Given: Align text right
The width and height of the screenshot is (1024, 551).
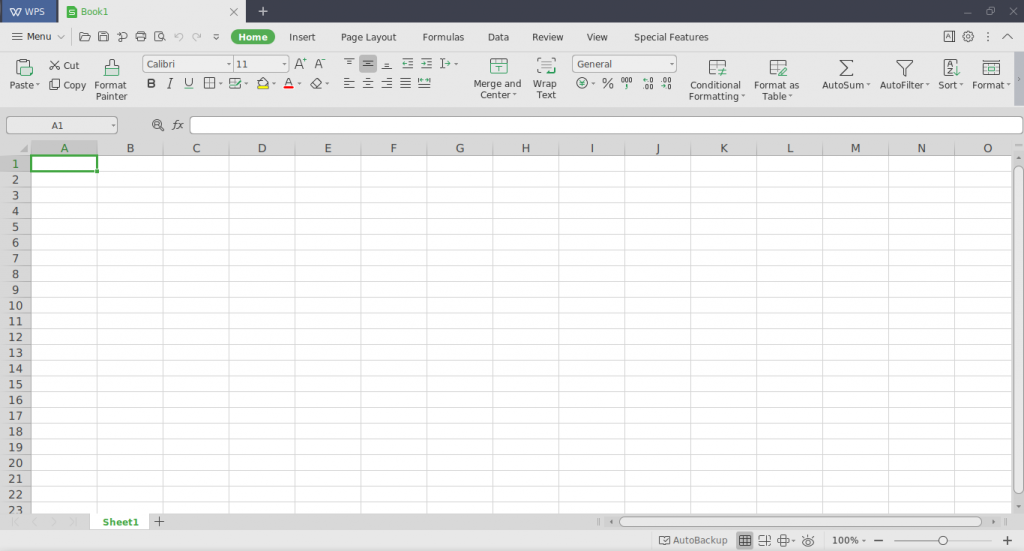Looking at the screenshot, I should (x=387, y=83).
